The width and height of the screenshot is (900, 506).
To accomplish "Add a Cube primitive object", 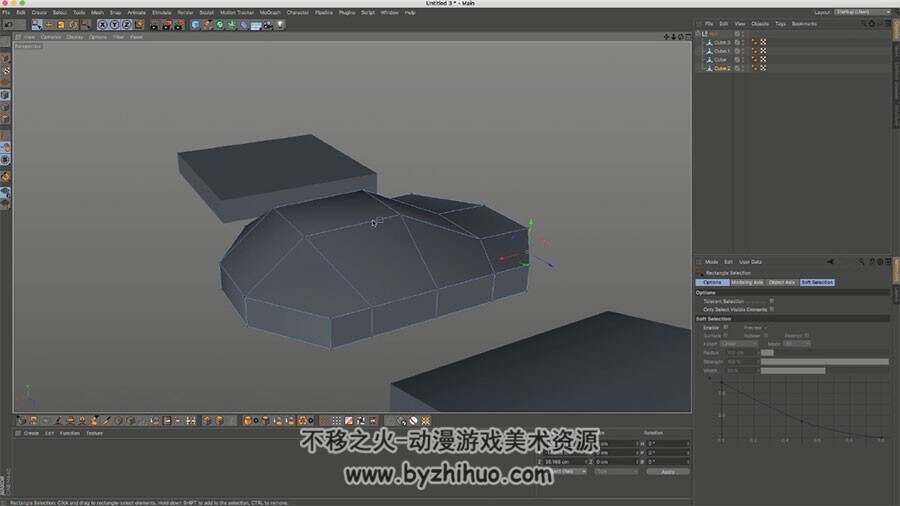I will tap(195, 25).
